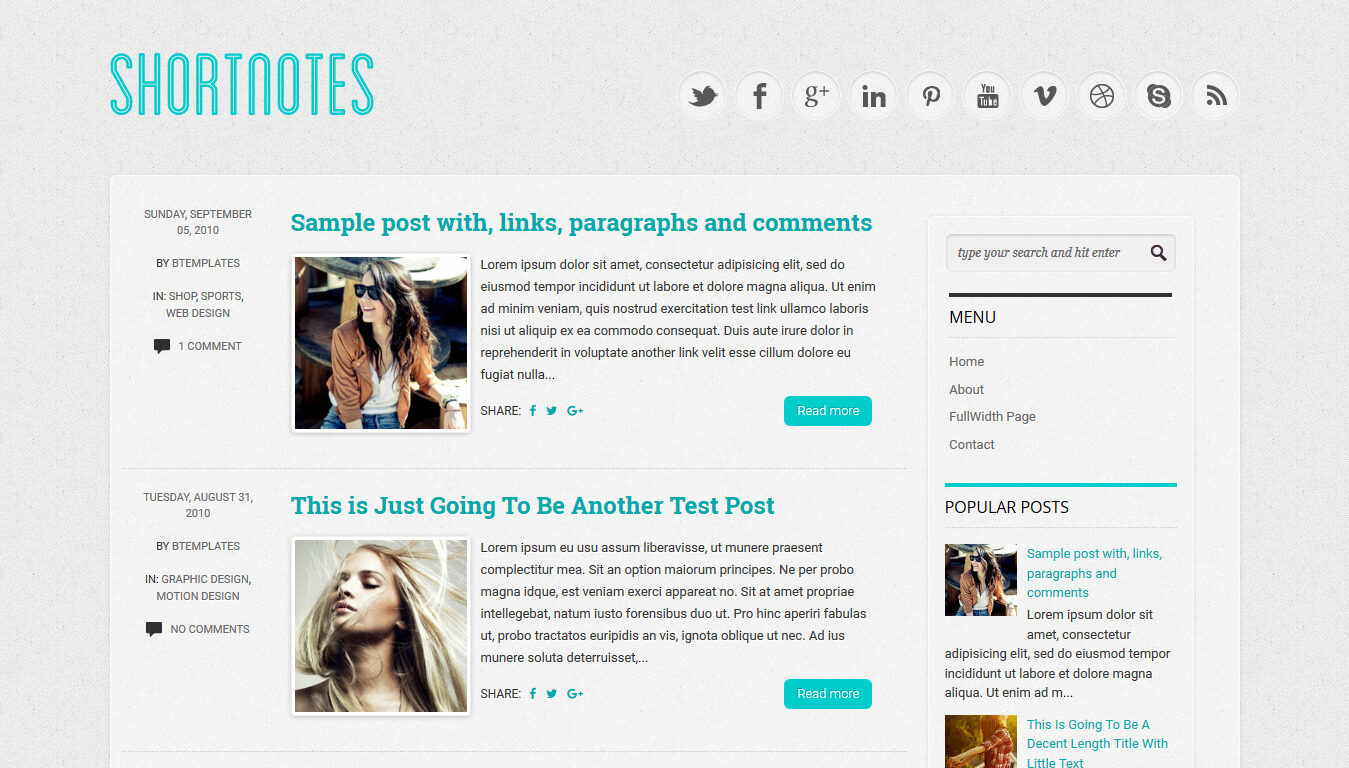Share first post on Facebook
Viewport: 1349px width, 768px height.
(533, 411)
